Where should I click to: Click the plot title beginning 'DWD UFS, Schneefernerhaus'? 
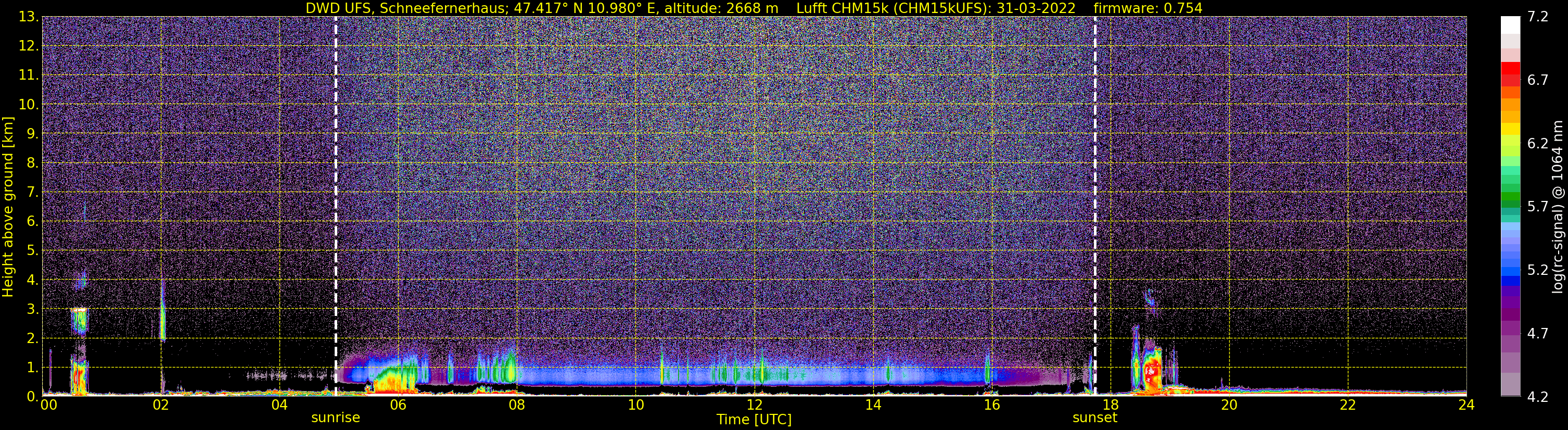pos(754,8)
